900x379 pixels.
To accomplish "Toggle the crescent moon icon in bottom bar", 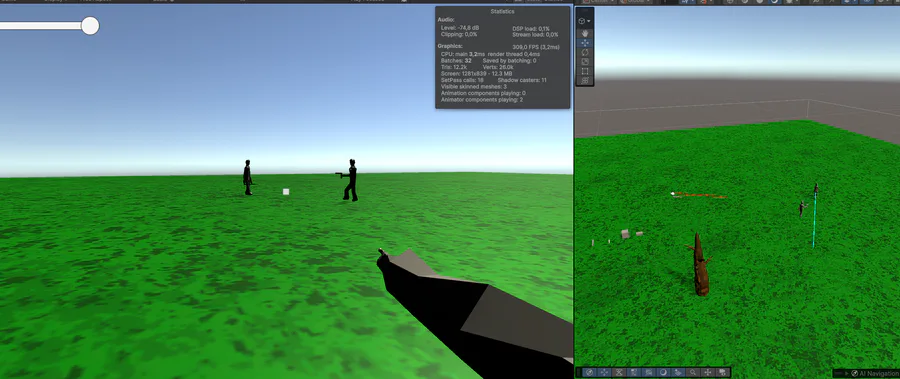I will click(x=664, y=372).
